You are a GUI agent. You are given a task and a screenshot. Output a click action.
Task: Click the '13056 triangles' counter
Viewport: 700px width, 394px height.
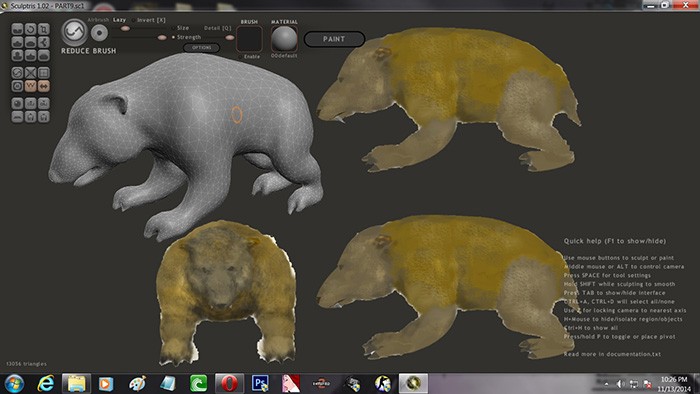point(26,364)
